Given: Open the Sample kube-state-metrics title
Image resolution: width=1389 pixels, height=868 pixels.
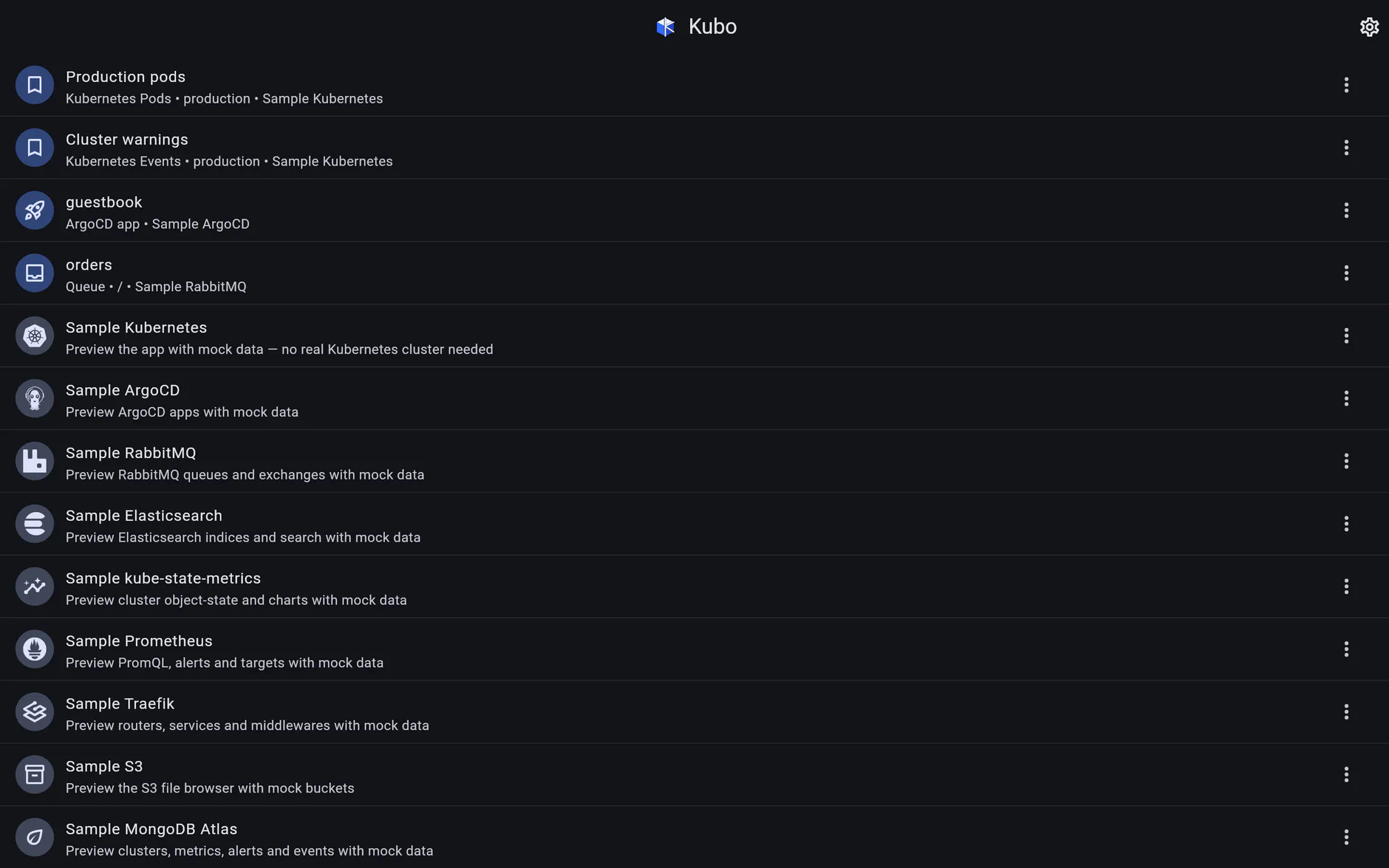Looking at the screenshot, I should 163,578.
